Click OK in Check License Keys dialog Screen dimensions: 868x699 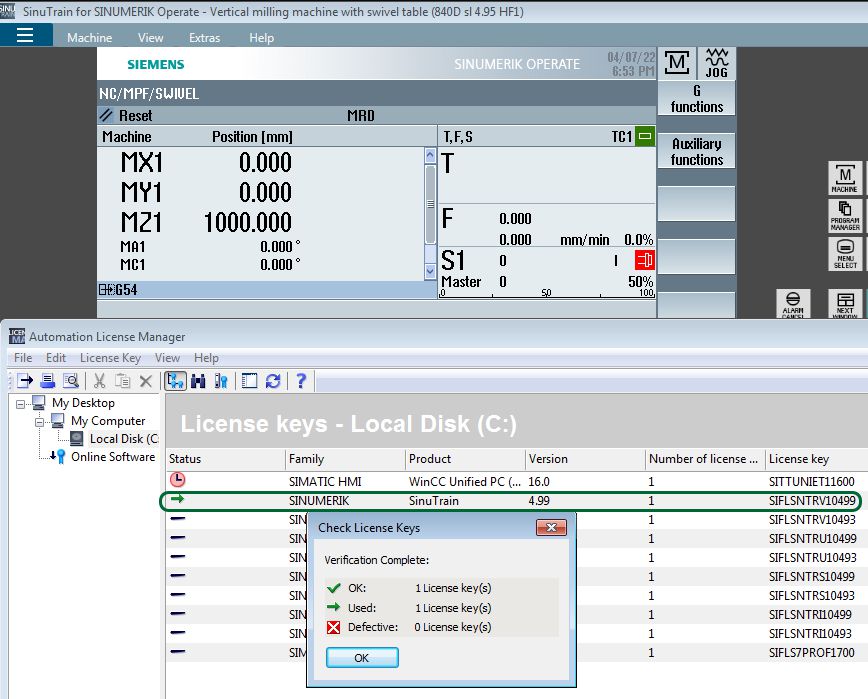click(x=362, y=657)
